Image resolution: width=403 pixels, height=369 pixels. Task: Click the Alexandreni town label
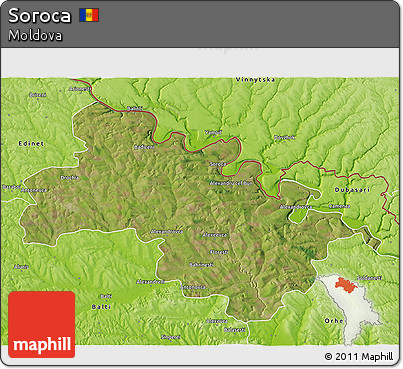151,282
